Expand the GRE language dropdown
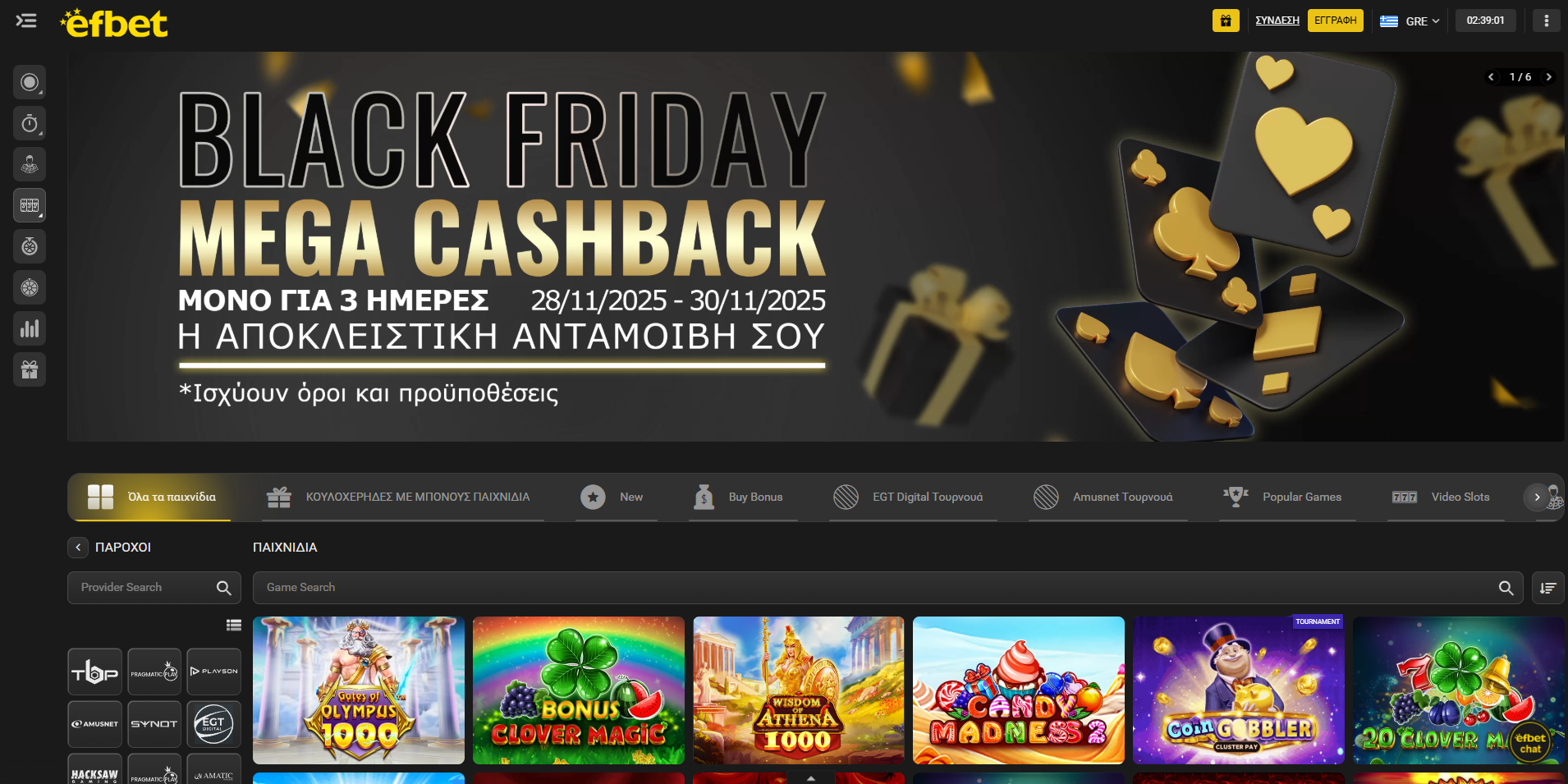The width and height of the screenshot is (1568, 784). (x=1410, y=21)
